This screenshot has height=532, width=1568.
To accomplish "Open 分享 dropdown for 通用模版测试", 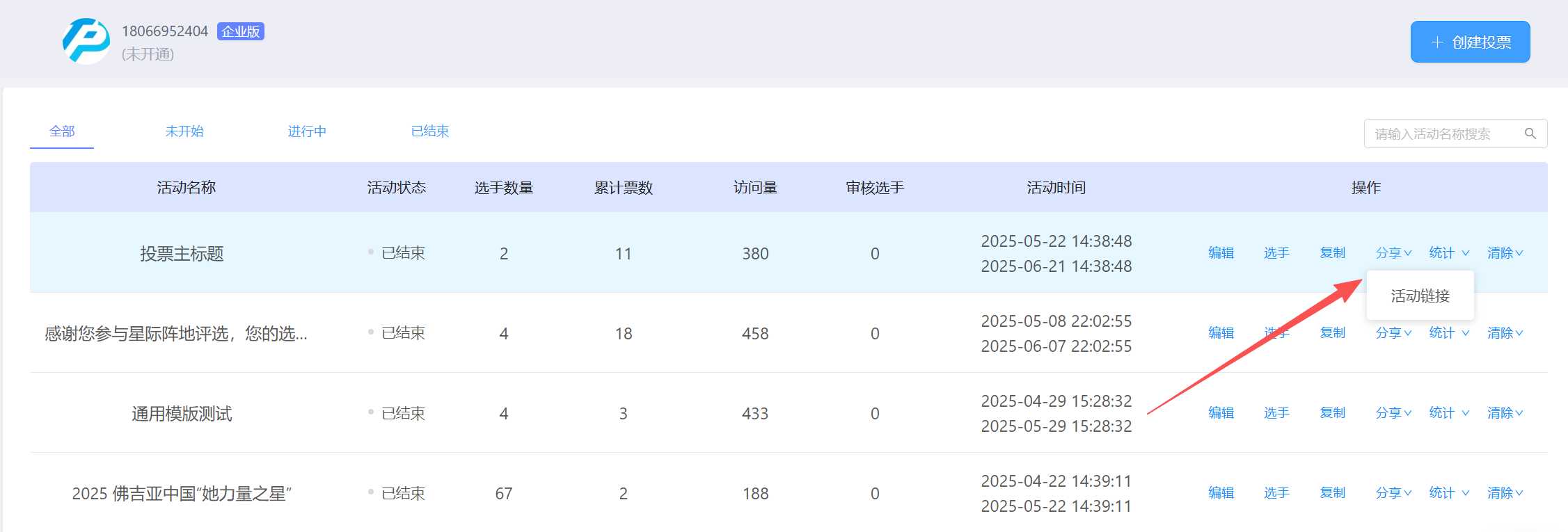I will (x=1393, y=413).
